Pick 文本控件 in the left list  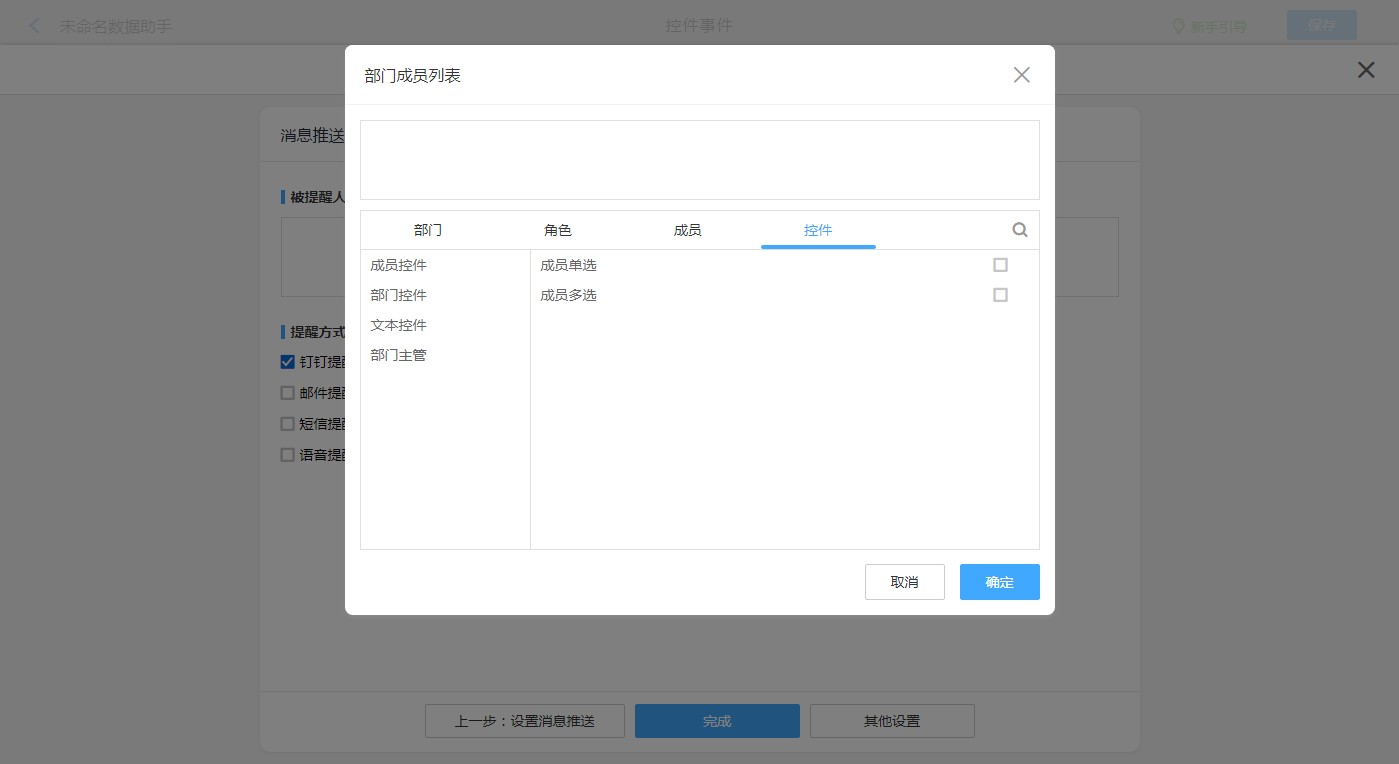point(398,325)
